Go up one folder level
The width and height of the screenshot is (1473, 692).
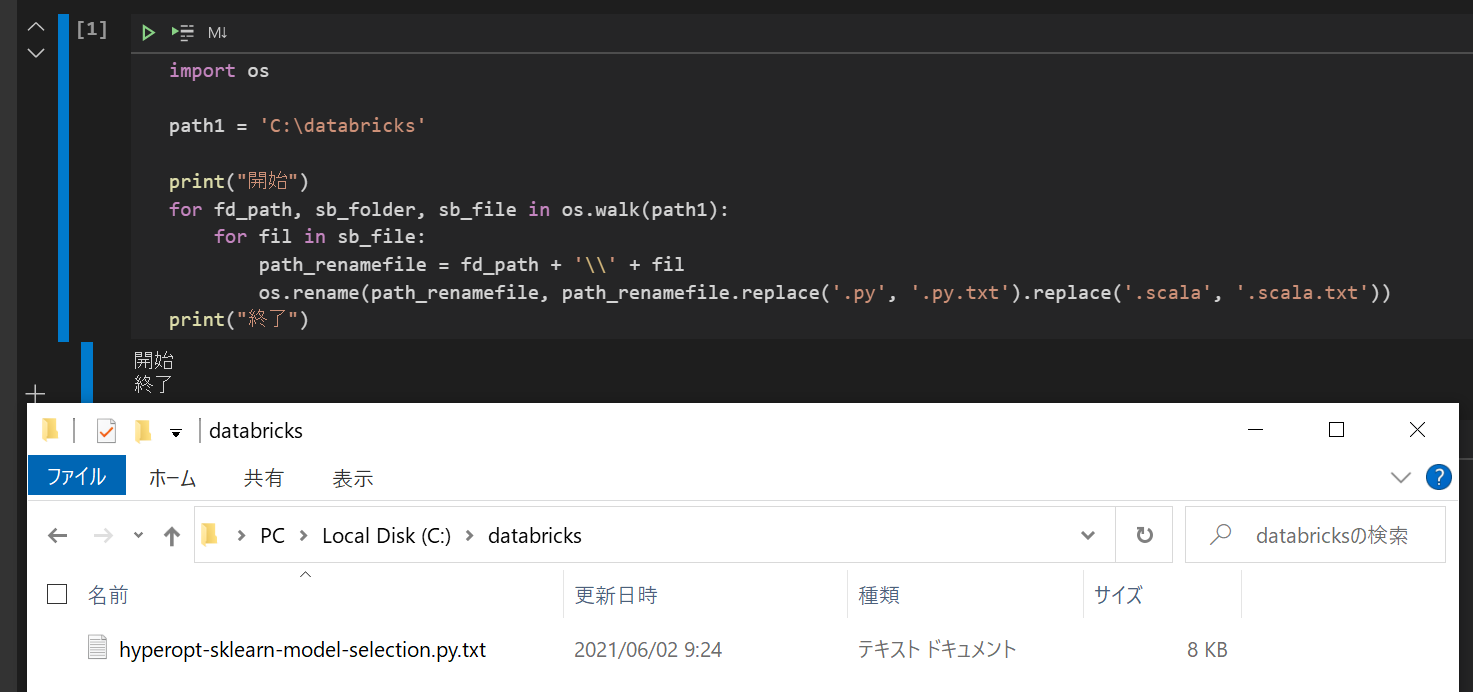[x=172, y=536]
